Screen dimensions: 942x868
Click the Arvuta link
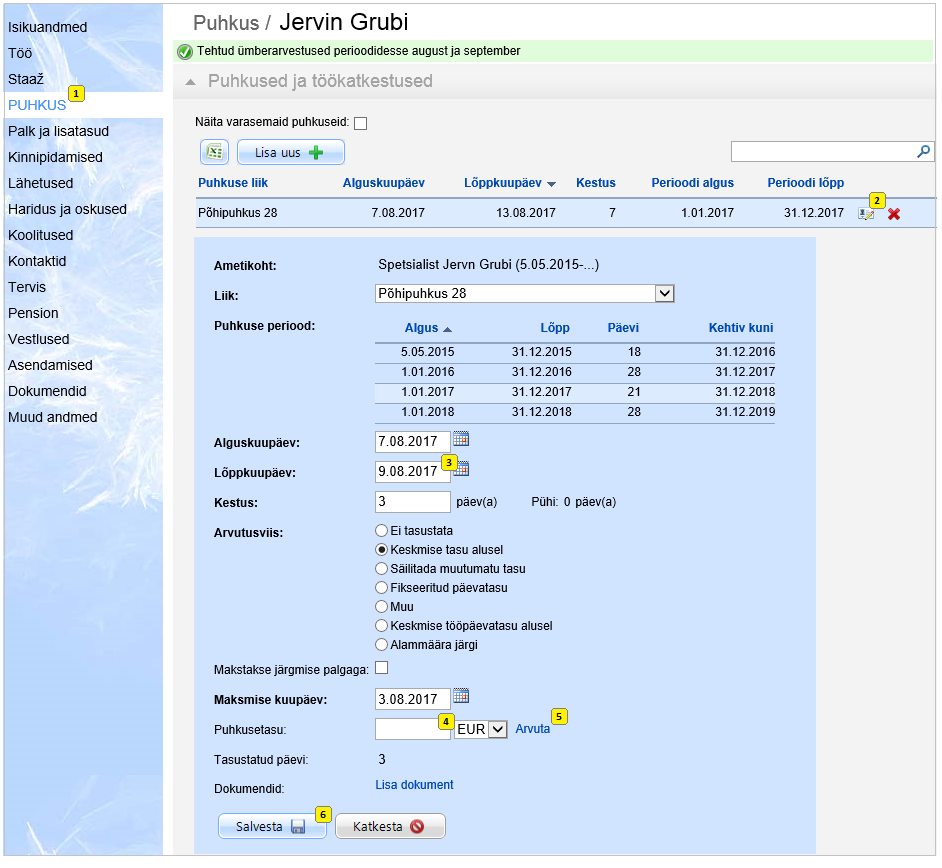pos(532,729)
